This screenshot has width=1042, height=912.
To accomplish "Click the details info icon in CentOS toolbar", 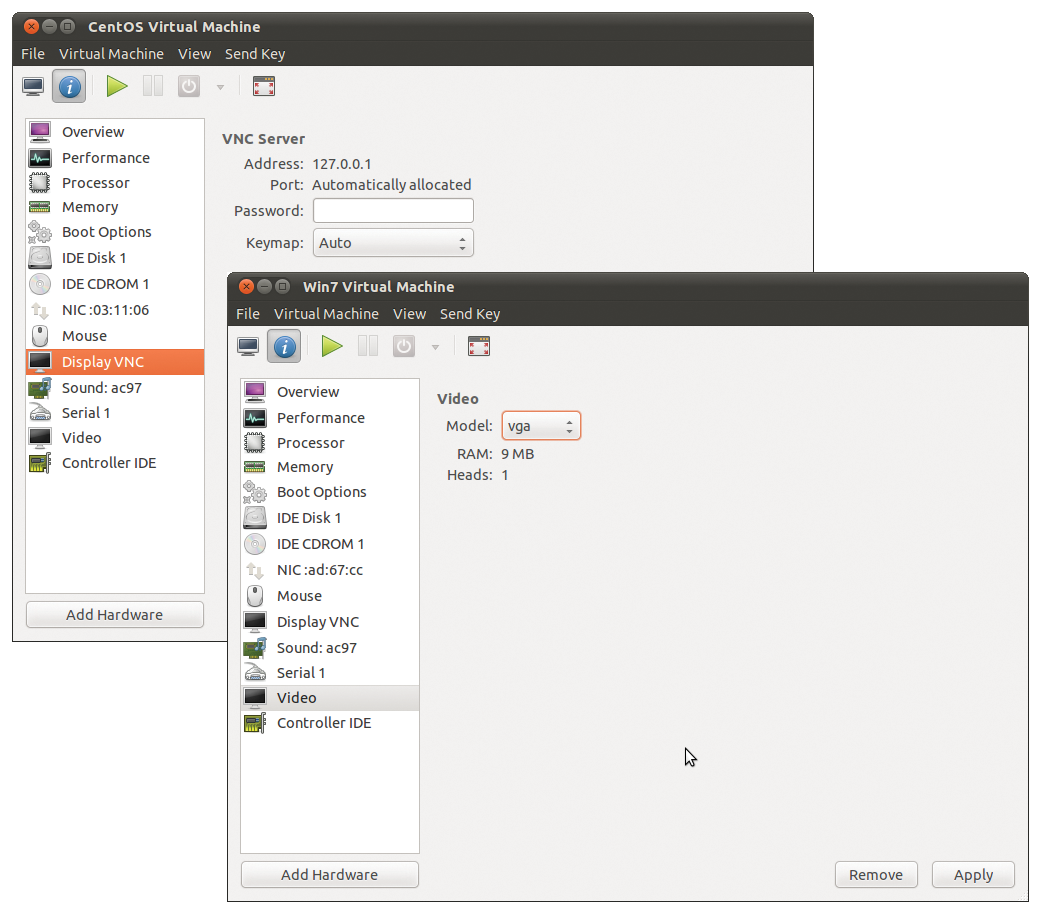I will click(x=69, y=86).
